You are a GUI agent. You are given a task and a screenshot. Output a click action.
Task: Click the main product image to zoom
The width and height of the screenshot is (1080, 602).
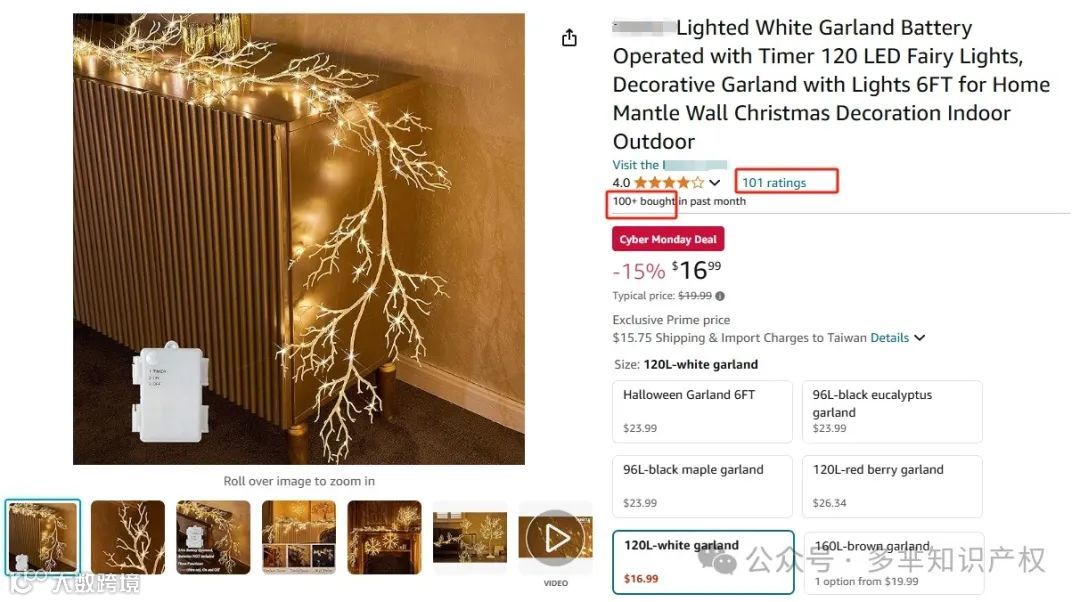pos(299,239)
